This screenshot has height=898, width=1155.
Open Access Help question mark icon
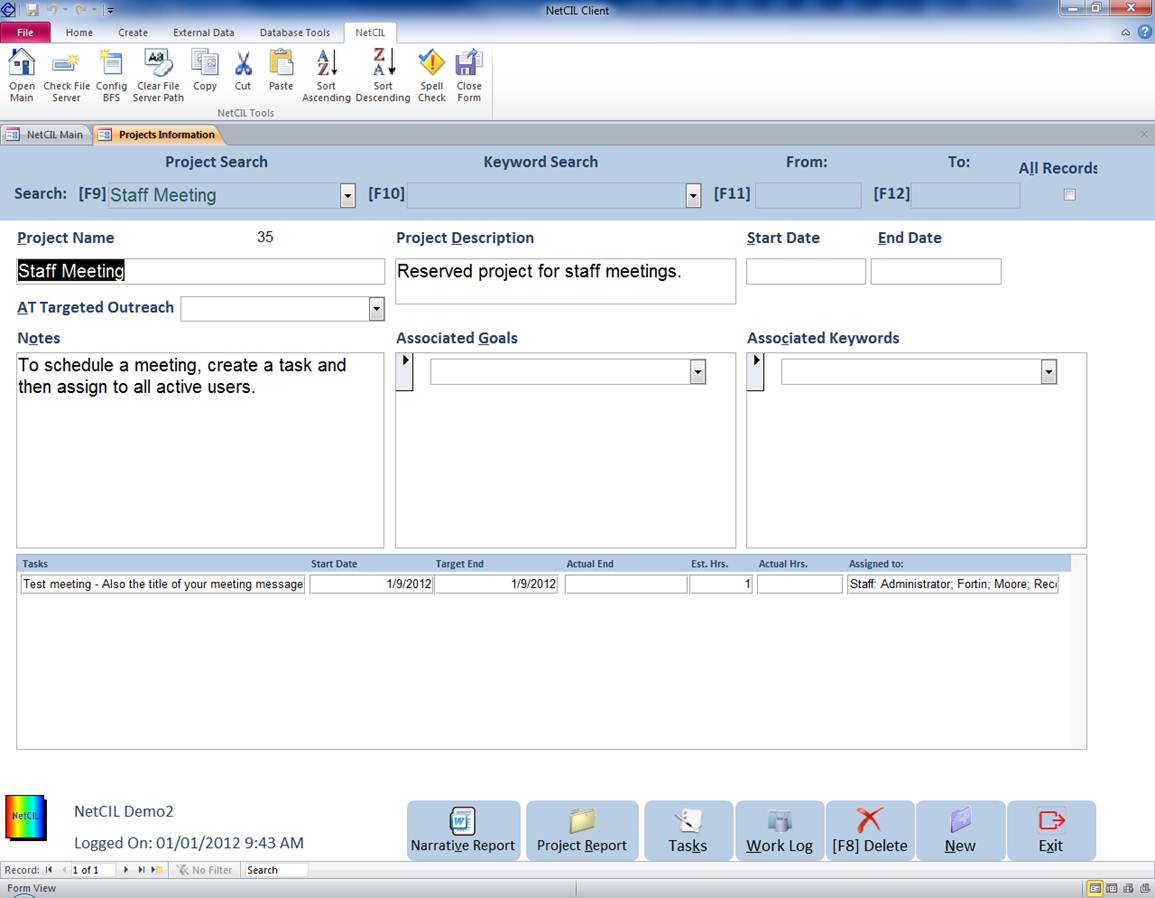click(x=1144, y=32)
